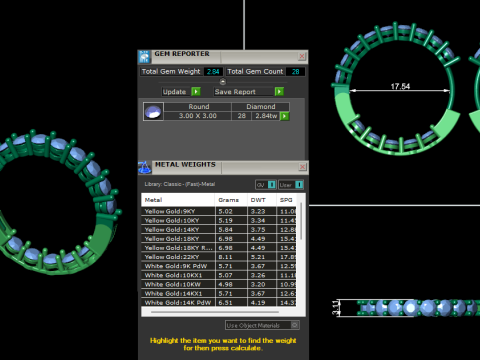Screen dimensions: 480x360
Task: Click the Total Gem Weight label
Action: [x=171, y=72]
